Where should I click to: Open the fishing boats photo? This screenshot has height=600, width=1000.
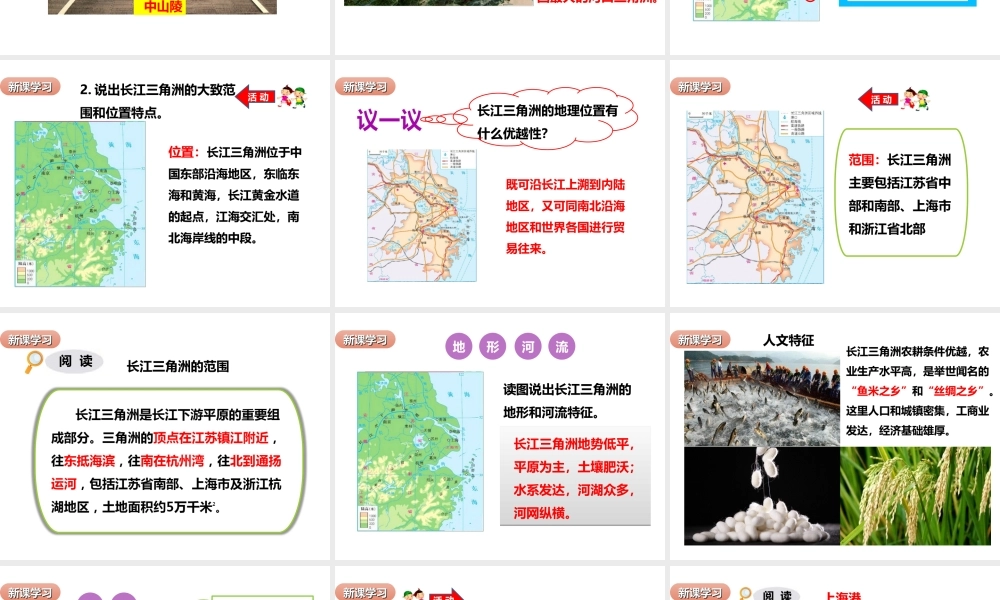[x=762, y=399]
